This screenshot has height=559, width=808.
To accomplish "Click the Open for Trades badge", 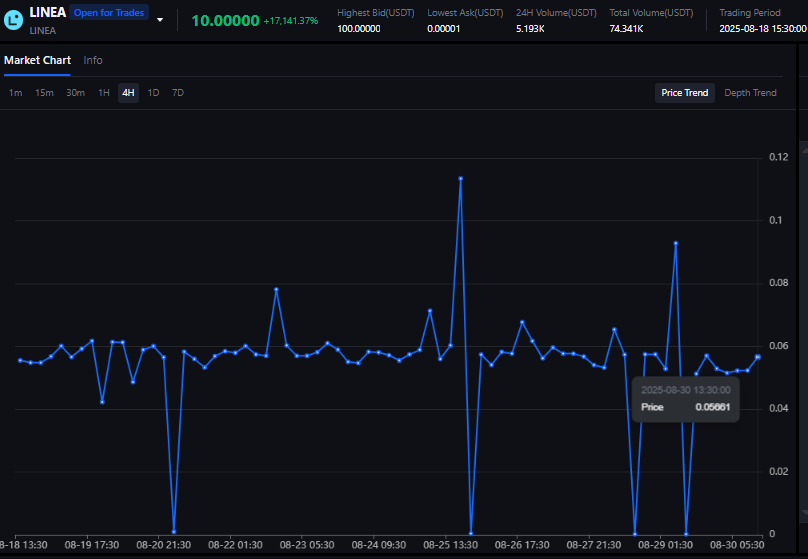I will [109, 12].
